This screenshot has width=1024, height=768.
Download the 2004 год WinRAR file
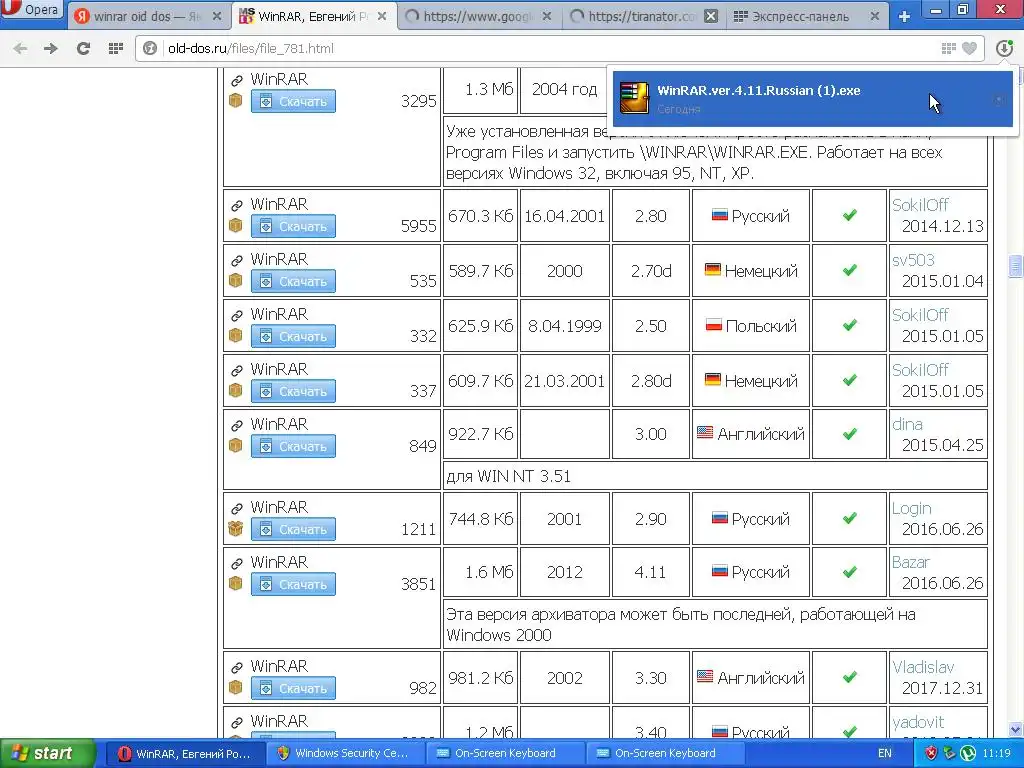coord(293,101)
